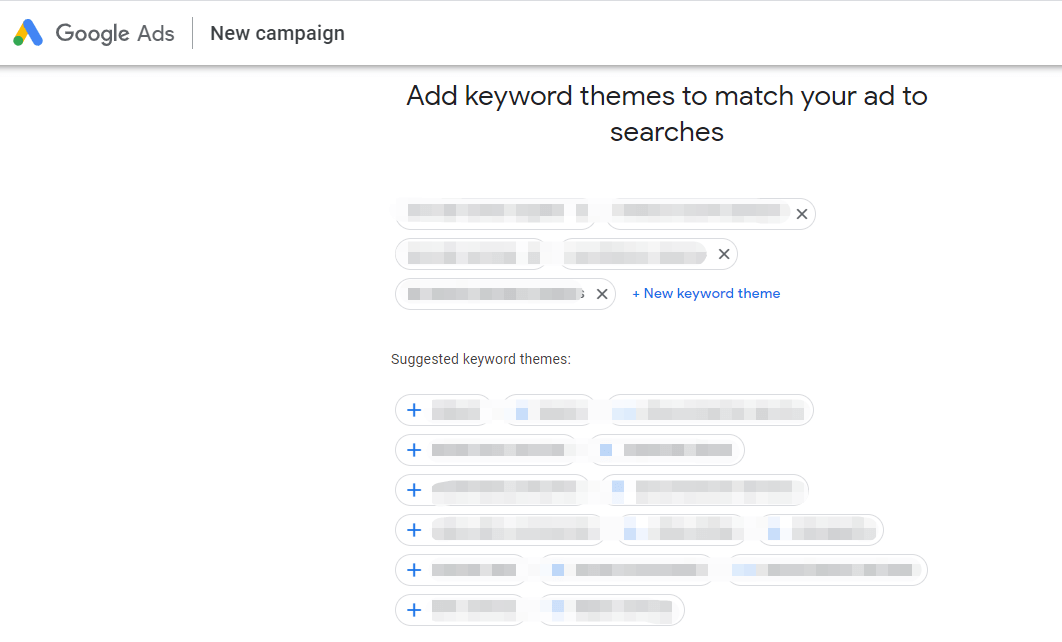
Task: Add the sixth suggested keyword theme
Action: [414, 610]
